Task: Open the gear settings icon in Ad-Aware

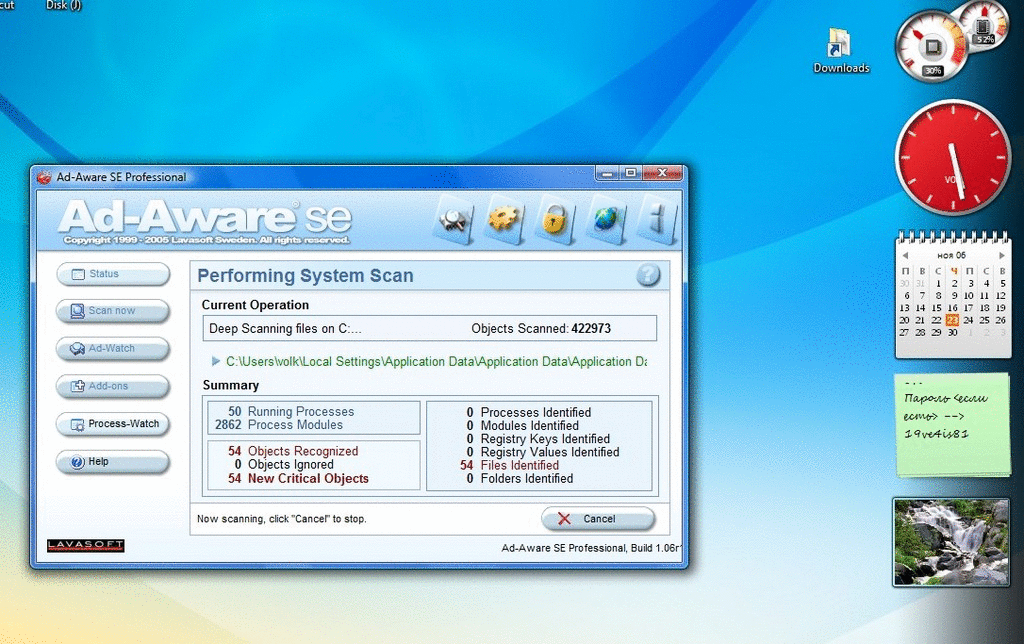Action: point(504,219)
